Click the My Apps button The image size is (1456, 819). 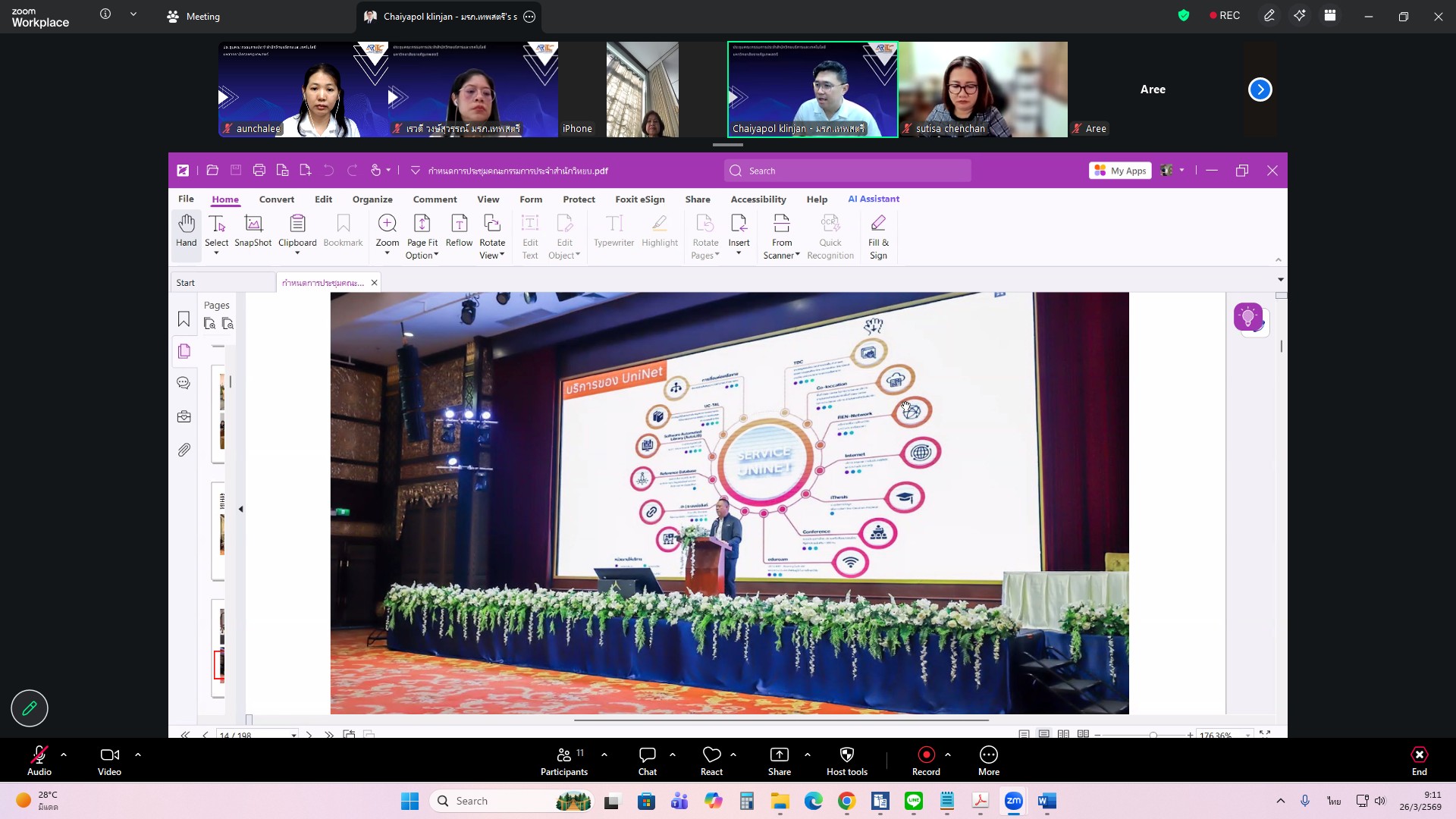[1120, 171]
